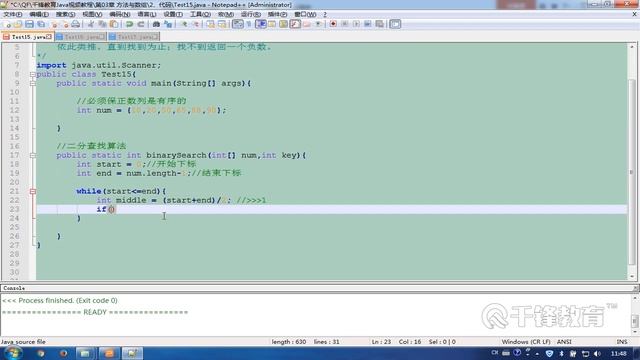Image resolution: width=640 pixels, height=360 pixels.
Task: Open the Function List toolbar icon
Action: pos(295,24)
